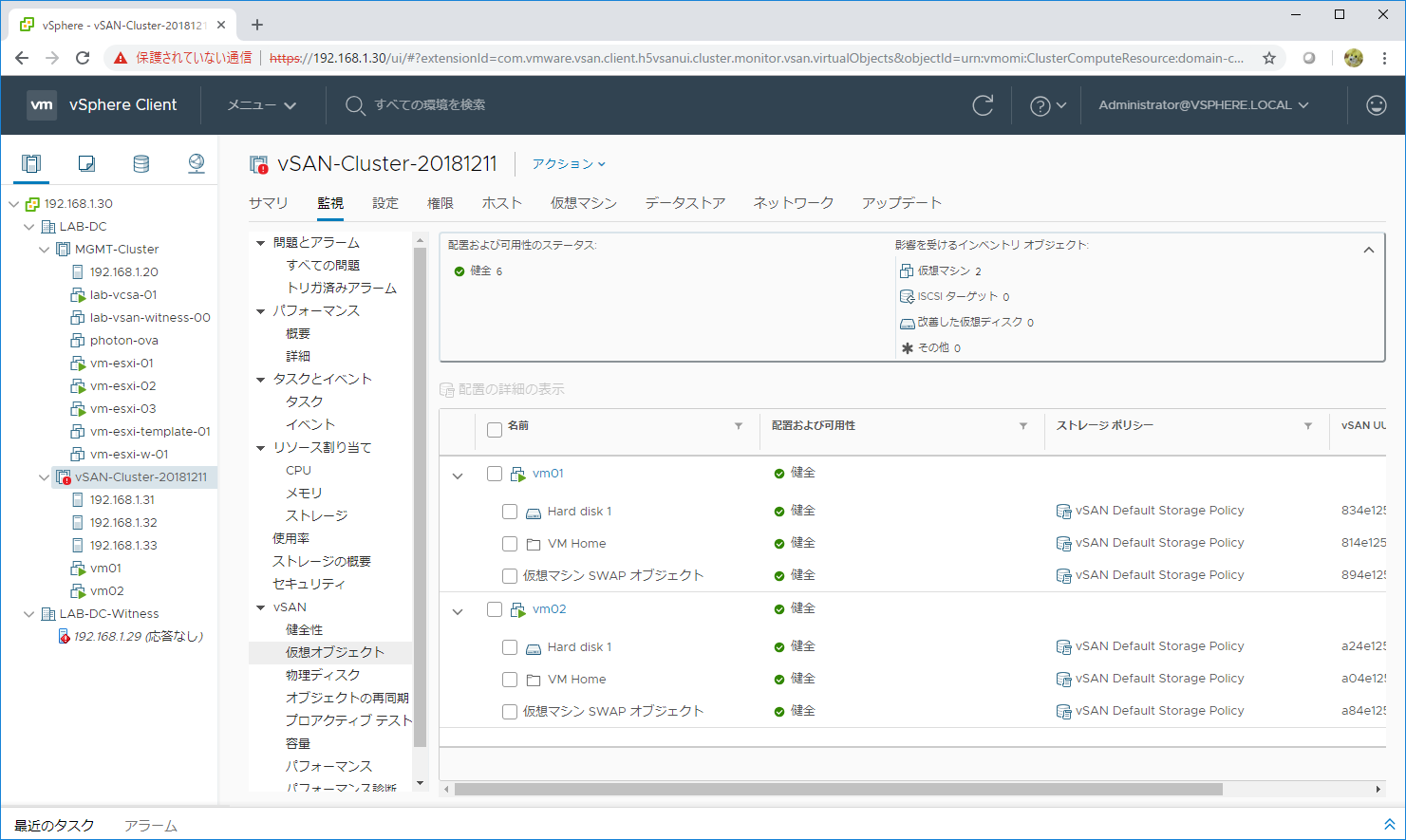Open the アクション actions dropdown
The image size is (1406, 840).
tap(568, 164)
